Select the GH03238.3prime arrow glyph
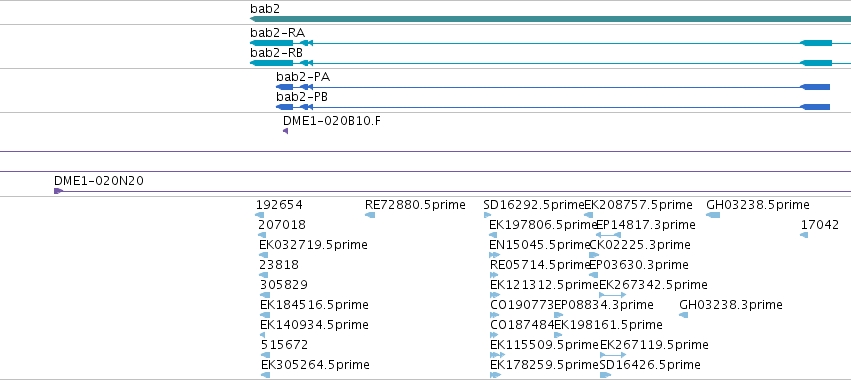The image size is (851, 380). [x=684, y=315]
